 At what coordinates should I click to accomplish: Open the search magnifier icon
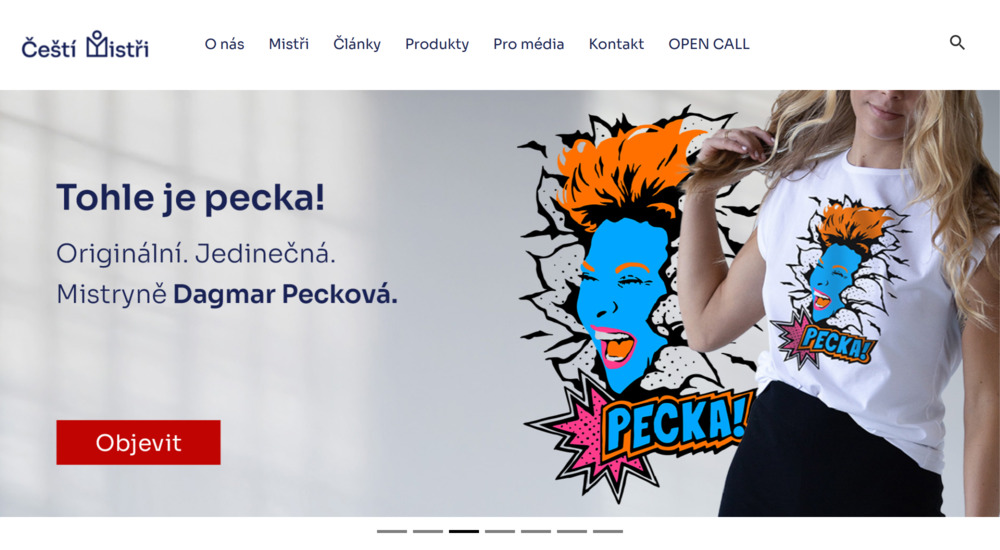click(x=957, y=43)
